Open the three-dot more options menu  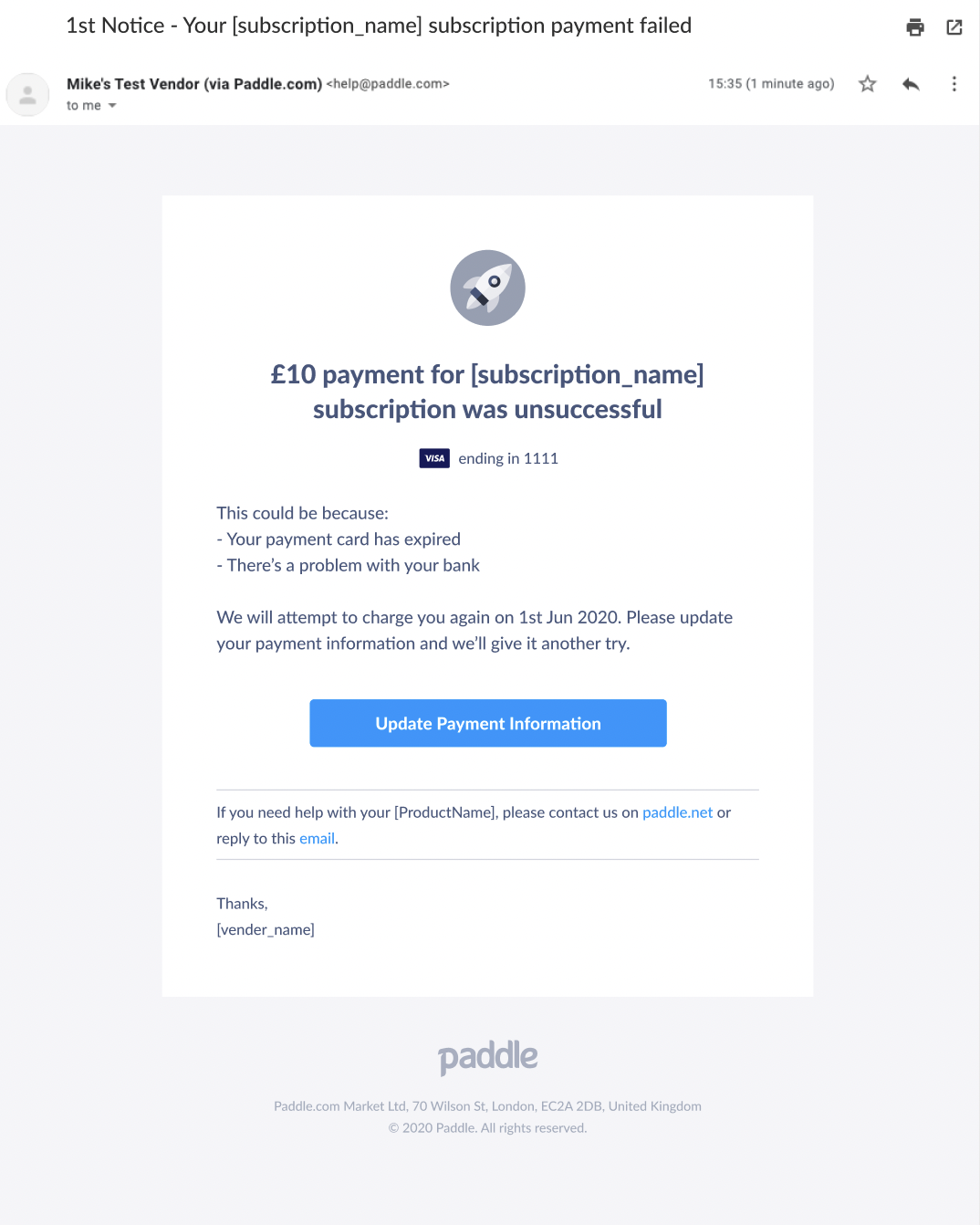coord(954,84)
